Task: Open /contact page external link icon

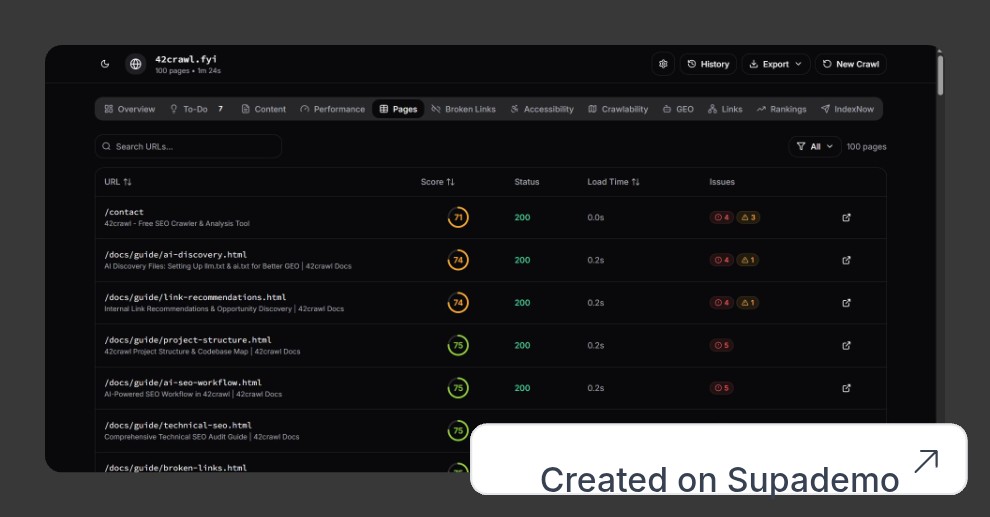Action: (846, 217)
